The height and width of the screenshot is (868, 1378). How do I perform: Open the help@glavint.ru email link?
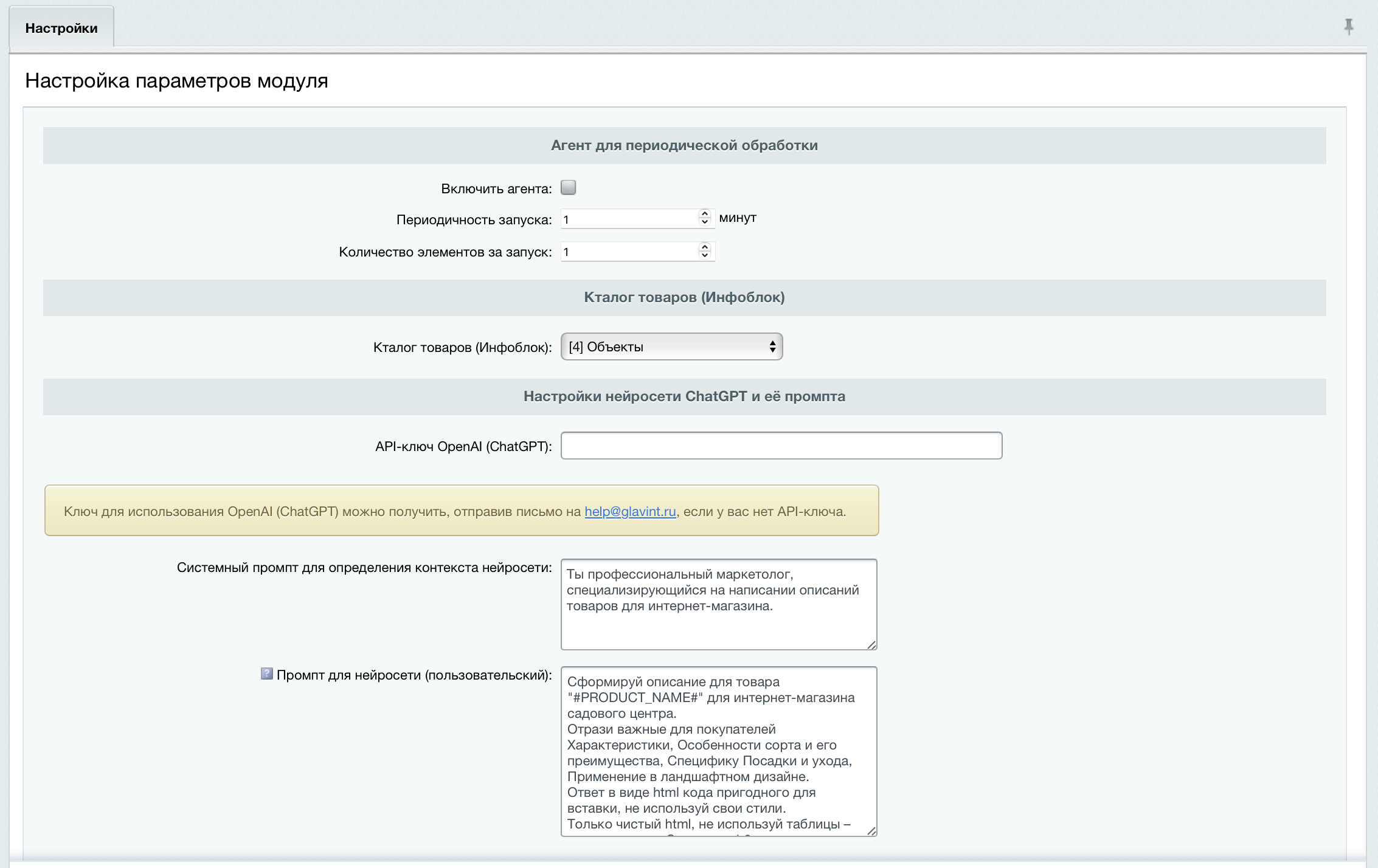630,511
